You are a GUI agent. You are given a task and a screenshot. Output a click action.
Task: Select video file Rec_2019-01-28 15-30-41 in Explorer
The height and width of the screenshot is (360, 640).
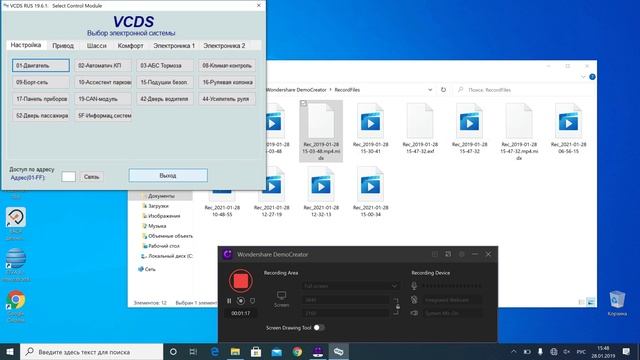click(x=370, y=129)
